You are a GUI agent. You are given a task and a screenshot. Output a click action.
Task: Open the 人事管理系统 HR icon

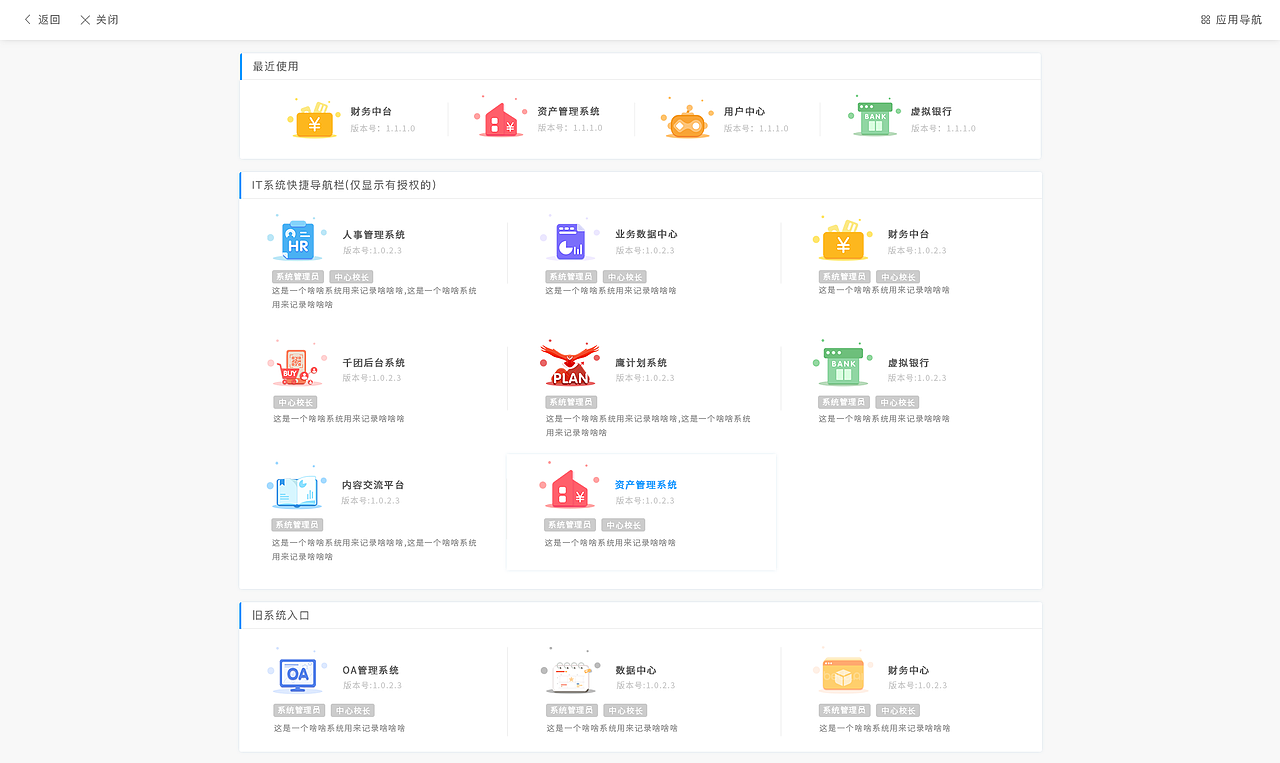click(297, 240)
